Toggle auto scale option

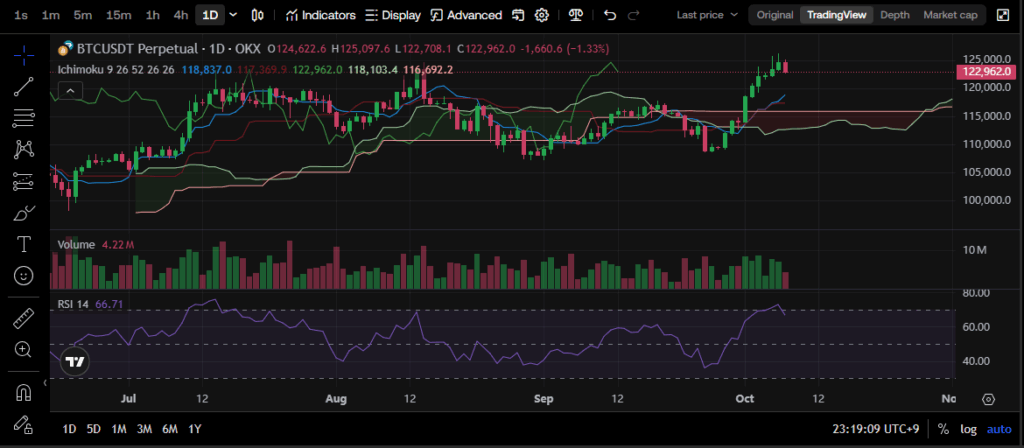click(x=1000, y=429)
